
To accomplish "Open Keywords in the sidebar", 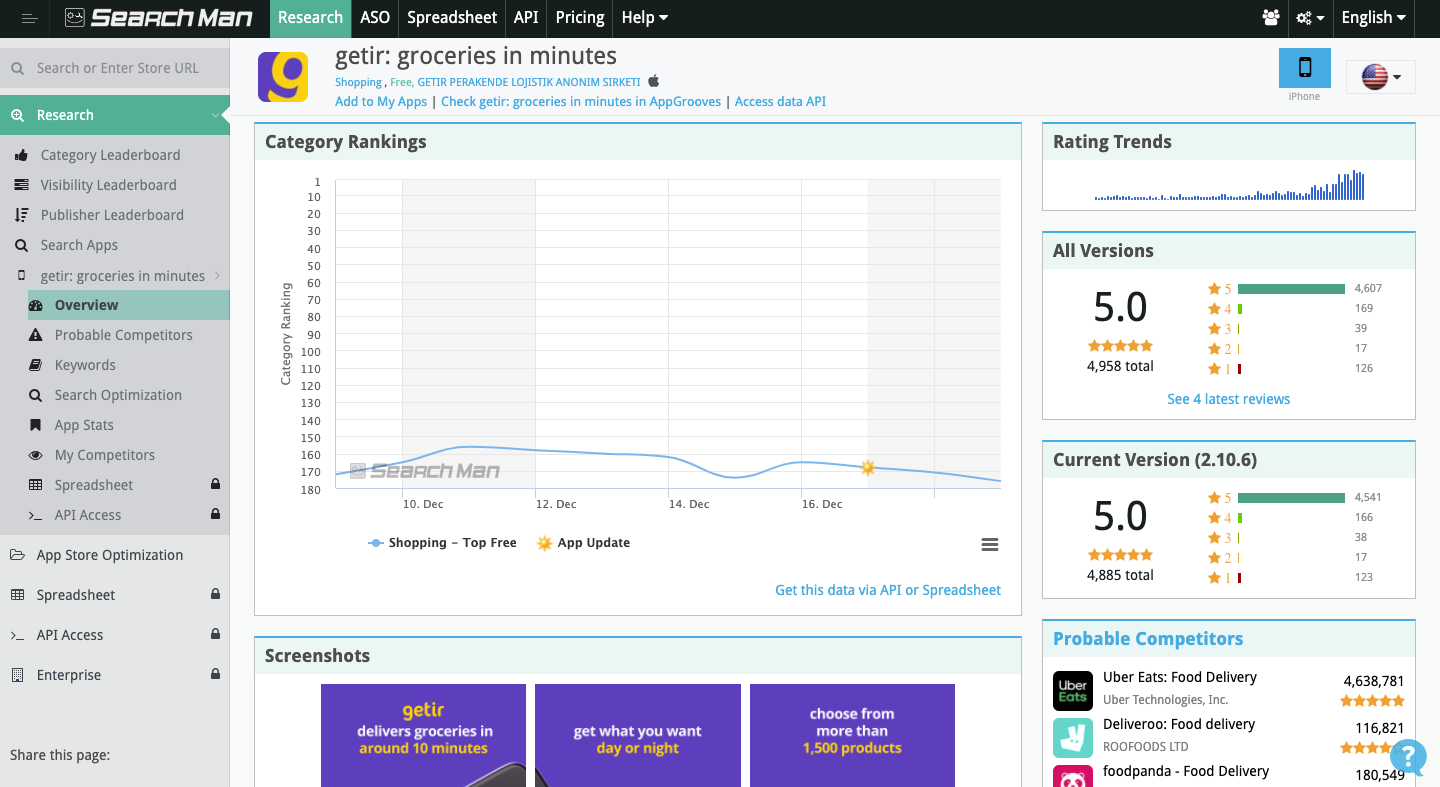I will coord(85,365).
